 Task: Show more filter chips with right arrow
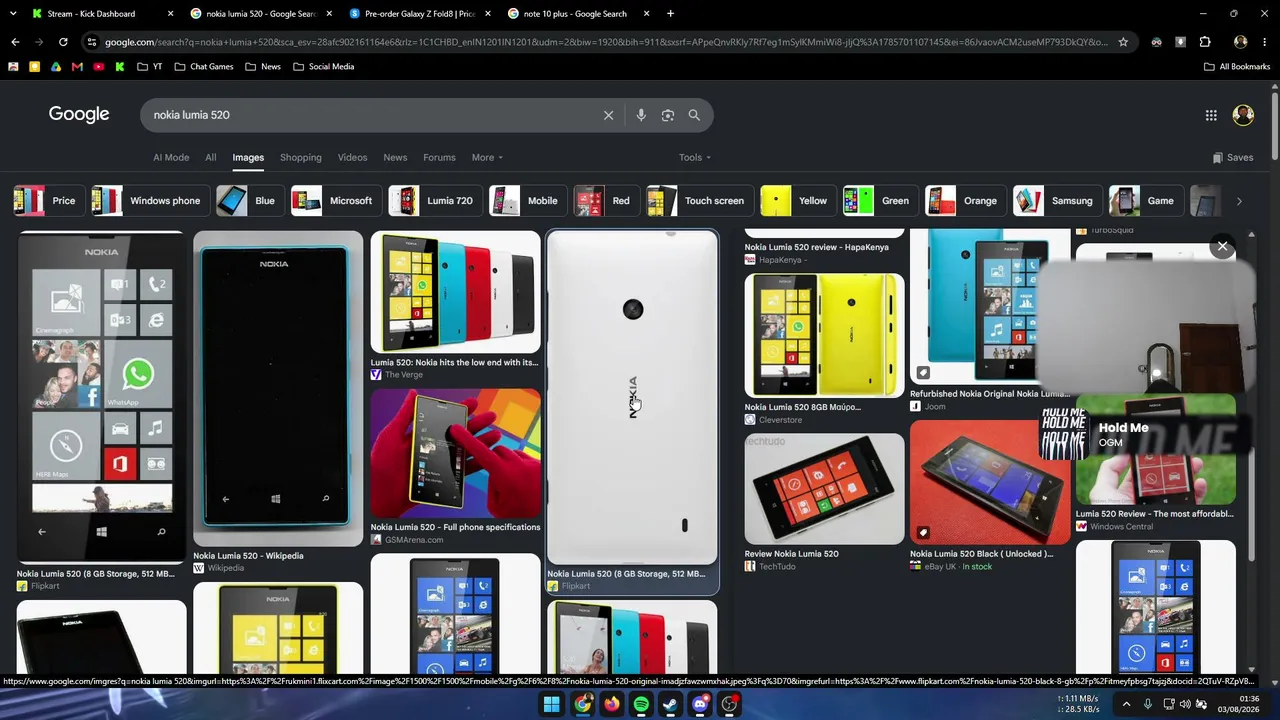click(x=1239, y=201)
